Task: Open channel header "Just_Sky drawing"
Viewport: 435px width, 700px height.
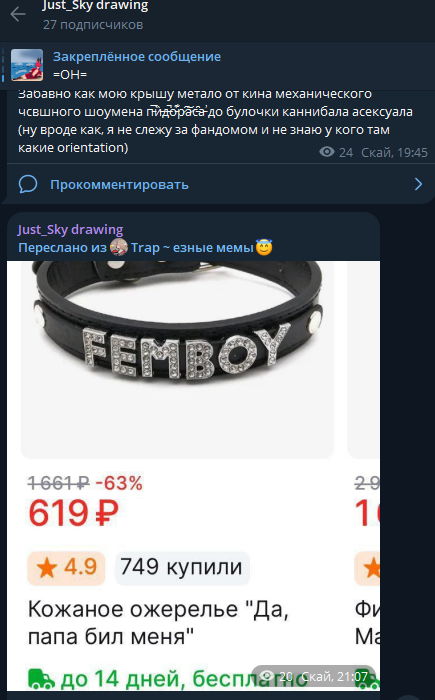Action: (x=95, y=6)
